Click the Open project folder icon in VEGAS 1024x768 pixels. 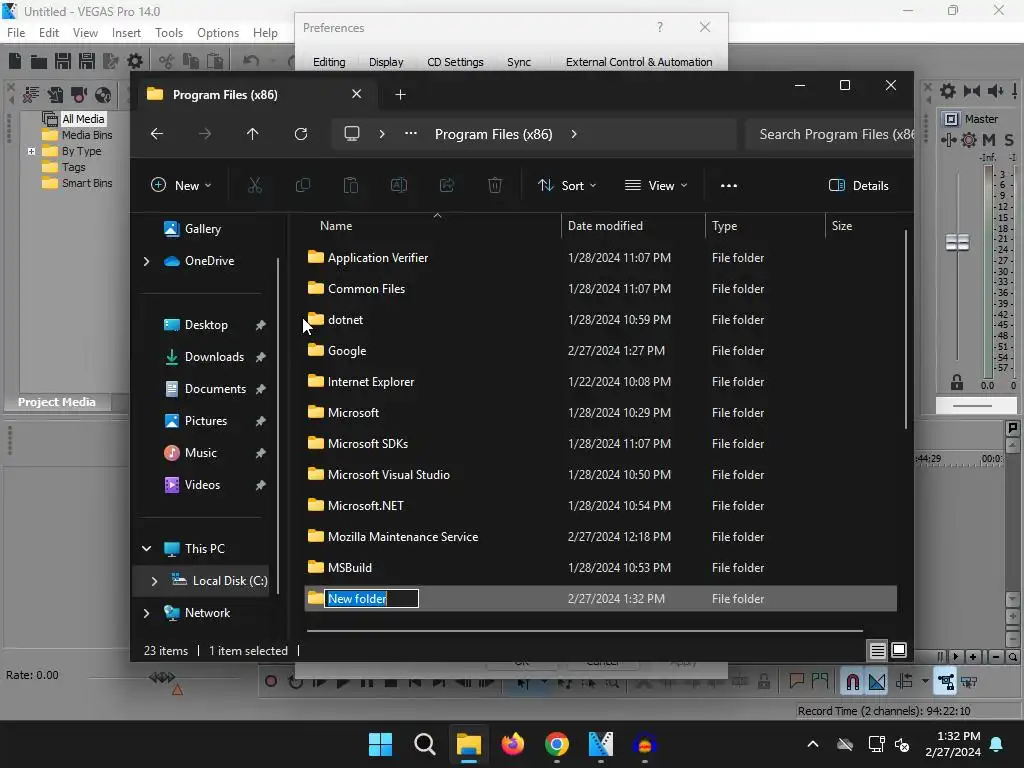pyautogui.click(x=39, y=61)
